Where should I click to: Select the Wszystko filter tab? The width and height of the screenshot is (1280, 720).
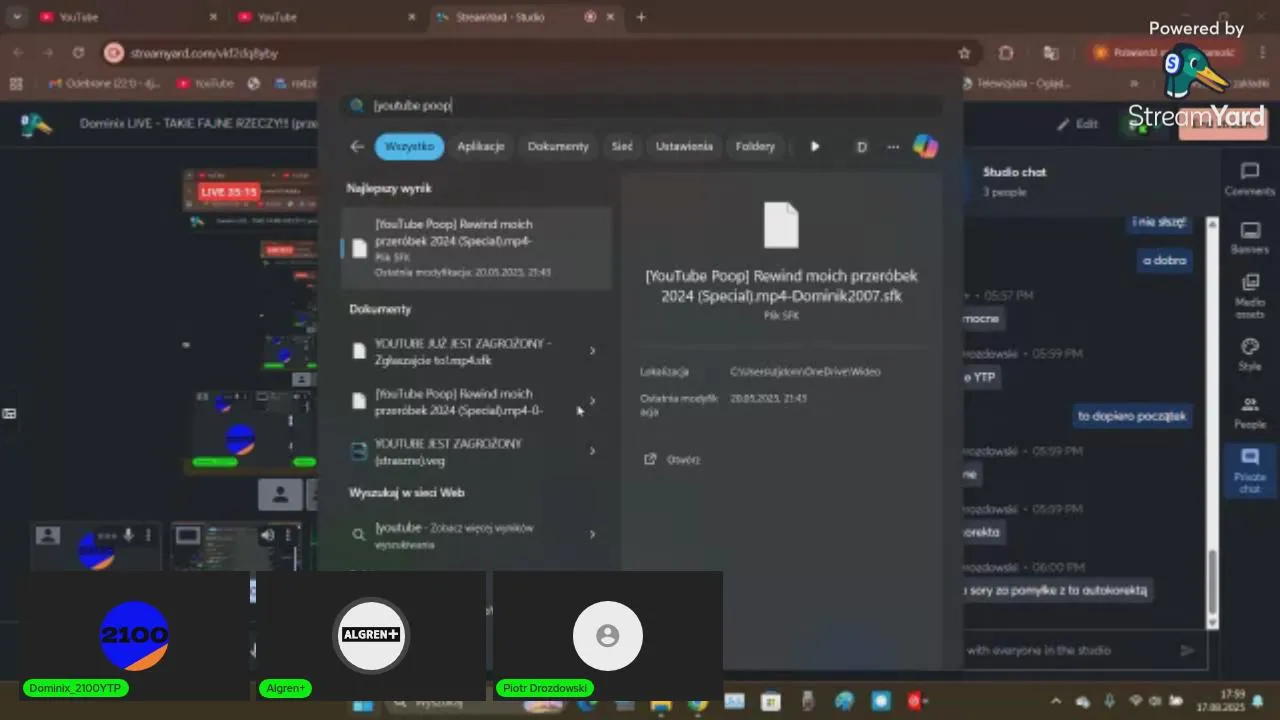click(x=409, y=146)
